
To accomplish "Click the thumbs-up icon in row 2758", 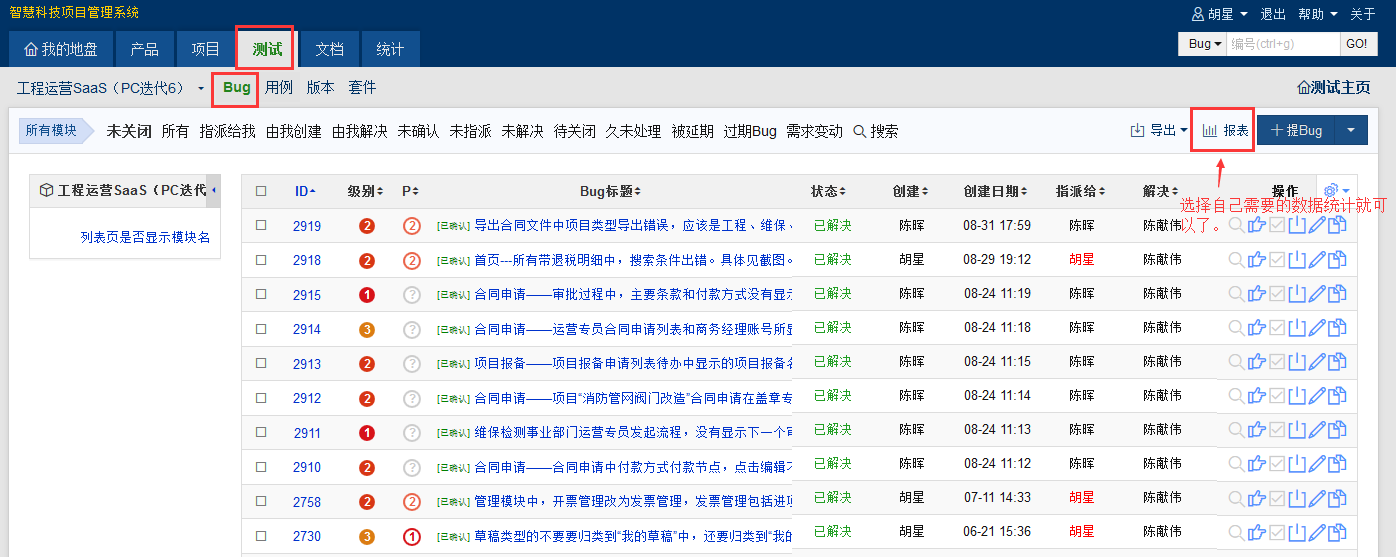I will click(x=1257, y=501).
